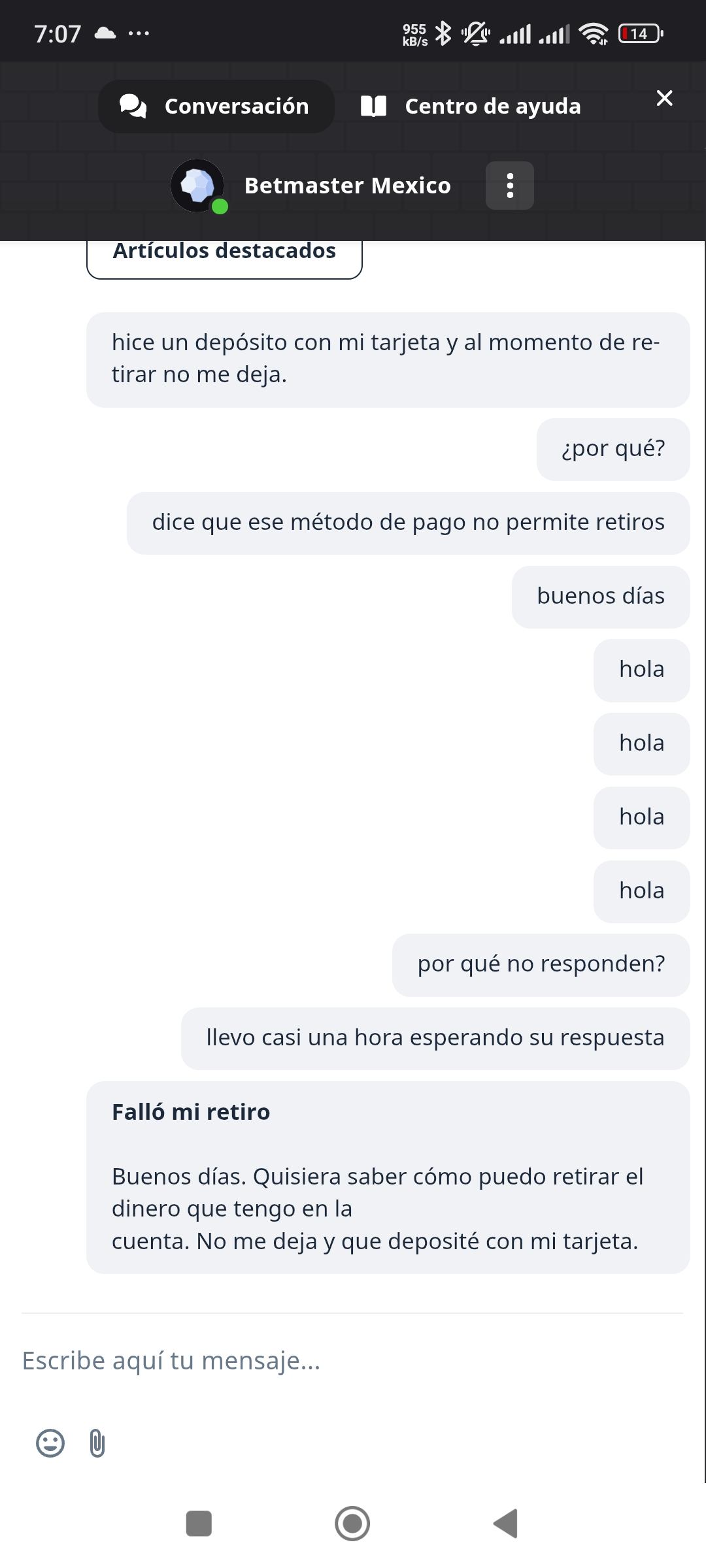Tap the battery indicator in status bar
Viewport: 706px width, 1568px height.
click(x=641, y=33)
